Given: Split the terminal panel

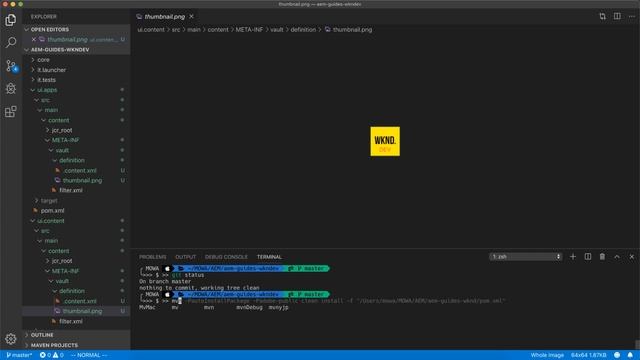Looking at the screenshot, I should (587, 256).
